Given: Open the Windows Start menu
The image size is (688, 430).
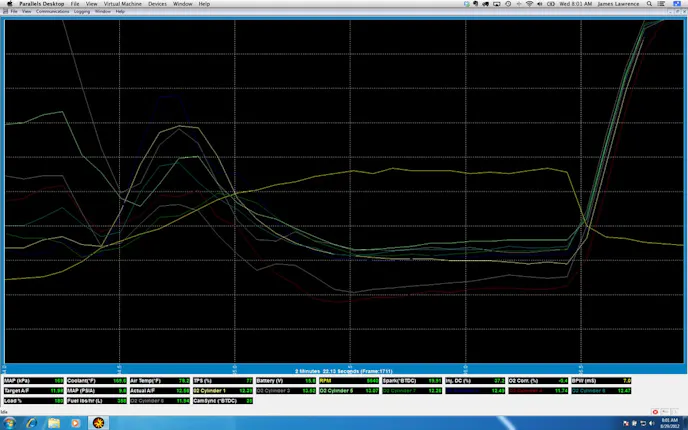Looking at the screenshot, I should coord(9,423).
